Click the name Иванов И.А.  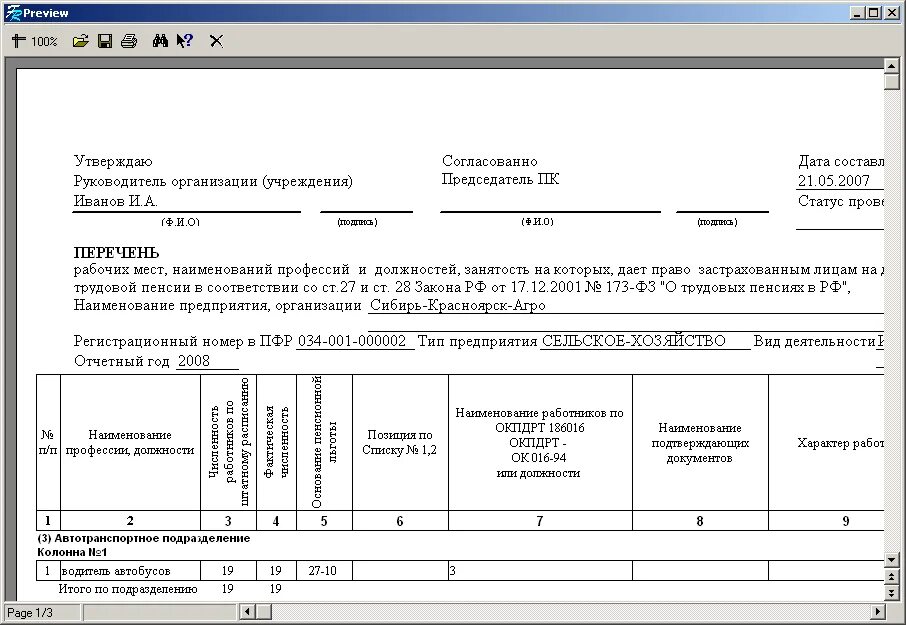tap(116, 201)
